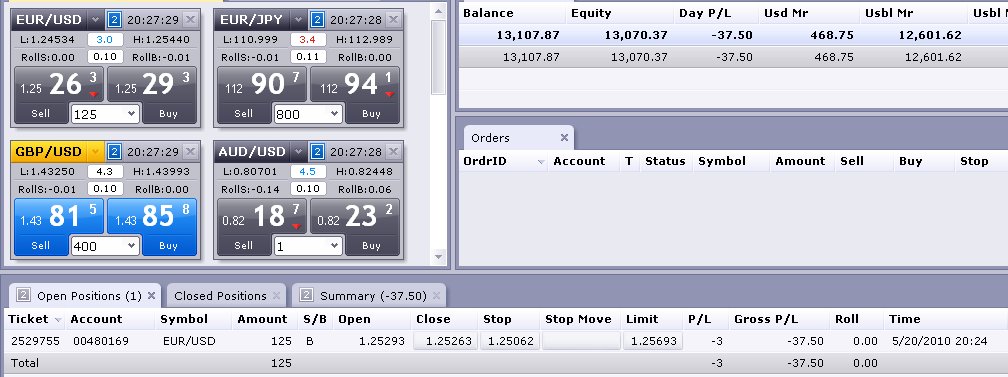This screenshot has height=377, width=1008.
Task: Click the EUR/JPY tile blue number 2 icon
Action: [318, 20]
